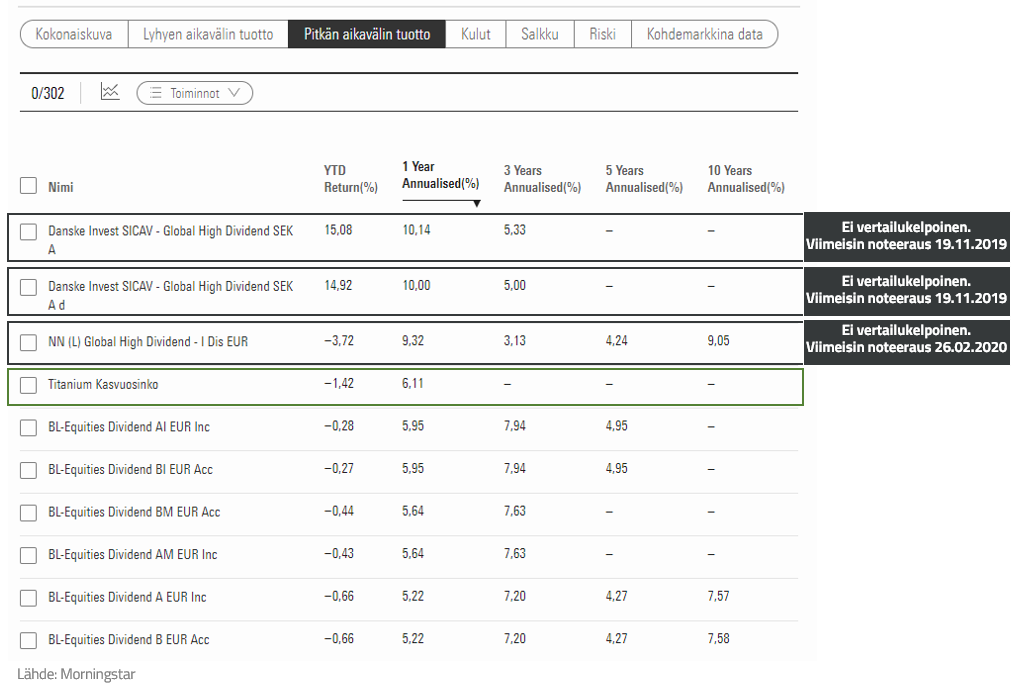This screenshot has height=690, width=1016.
Task: Check BL-Equities Dividend BI EUR Acc checkbox
Action: 29,470
